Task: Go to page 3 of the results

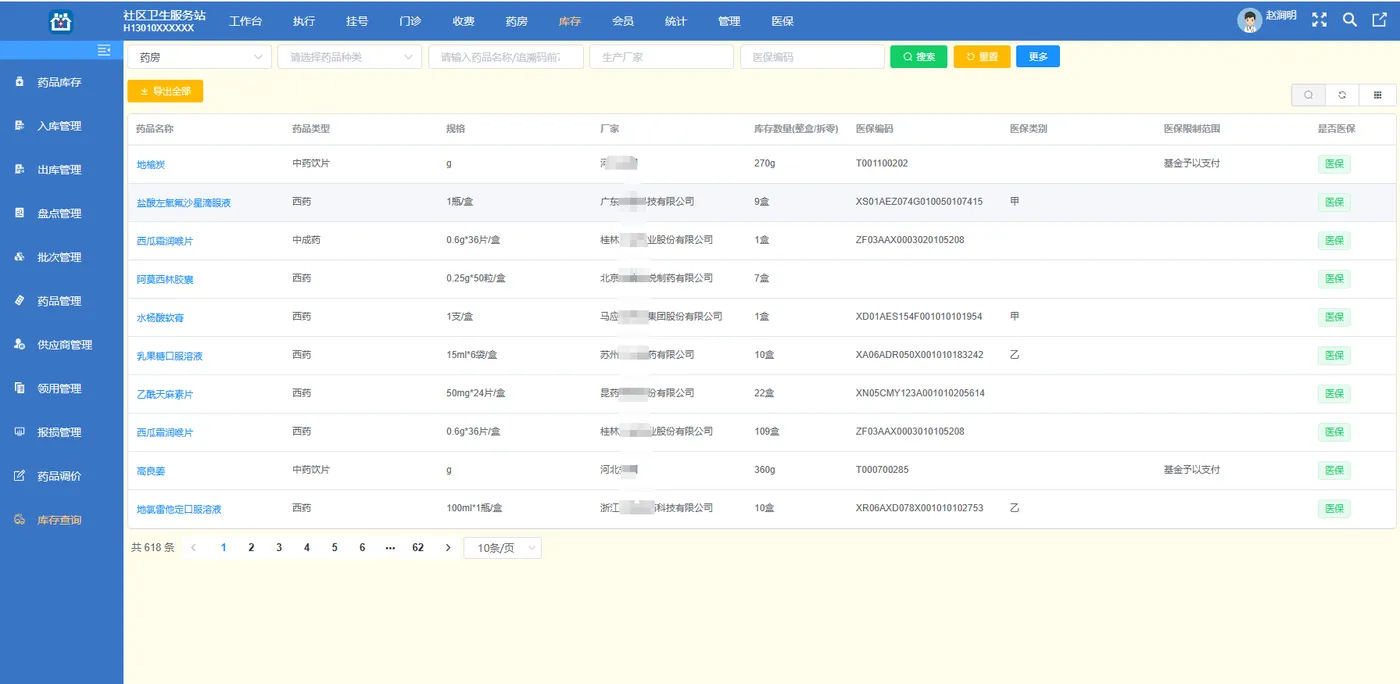Action: pos(279,547)
